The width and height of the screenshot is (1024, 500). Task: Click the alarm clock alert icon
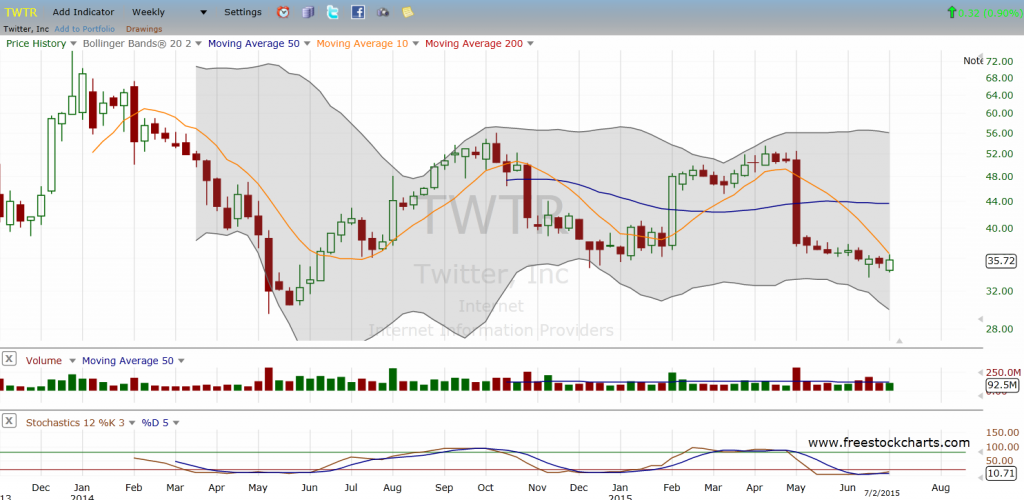(x=283, y=12)
